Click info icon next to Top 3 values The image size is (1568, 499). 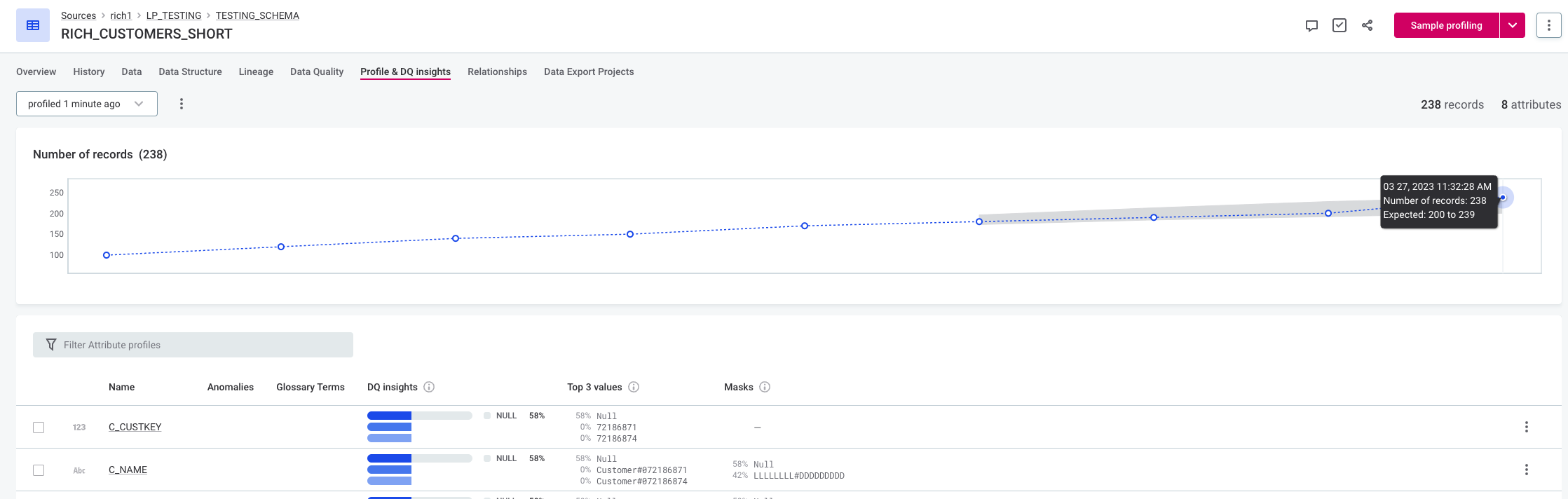(634, 387)
